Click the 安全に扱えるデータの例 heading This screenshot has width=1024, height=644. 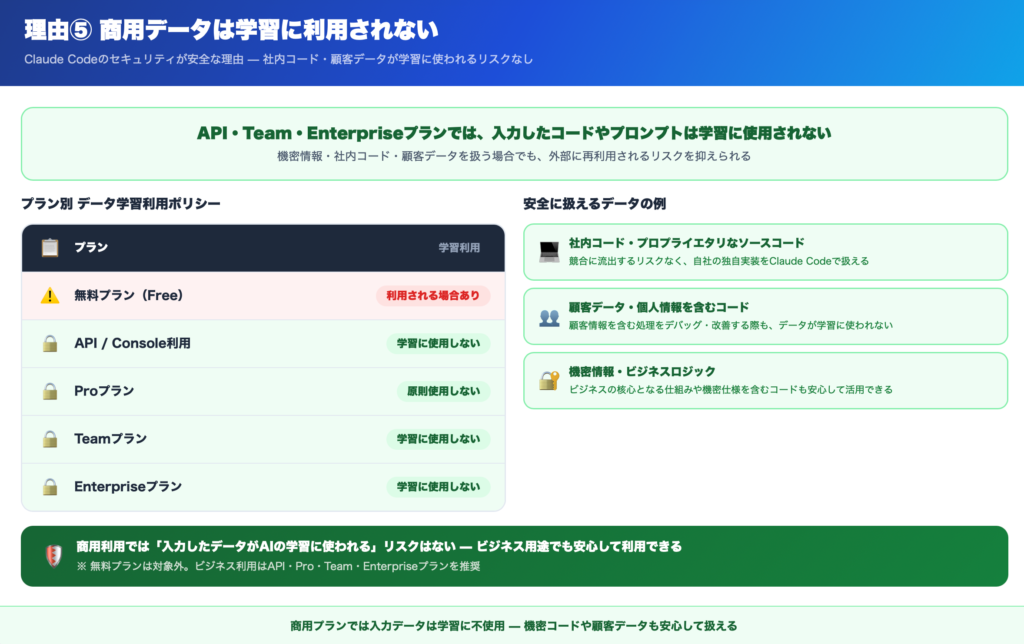coord(594,204)
